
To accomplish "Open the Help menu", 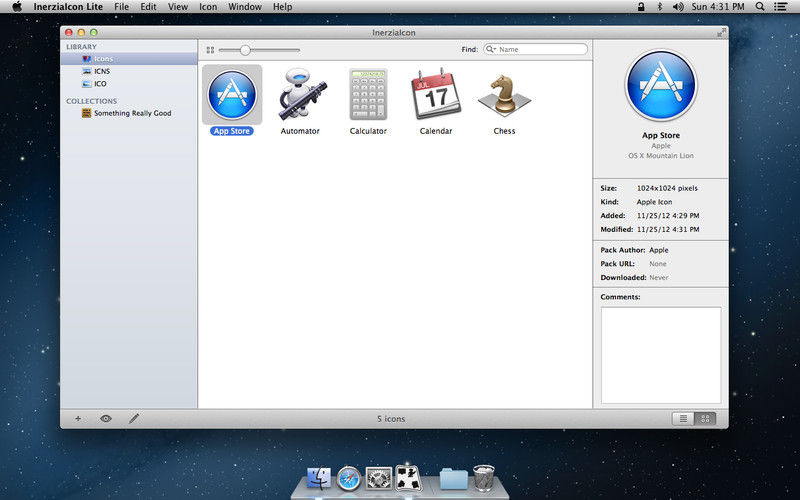I will (282, 7).
